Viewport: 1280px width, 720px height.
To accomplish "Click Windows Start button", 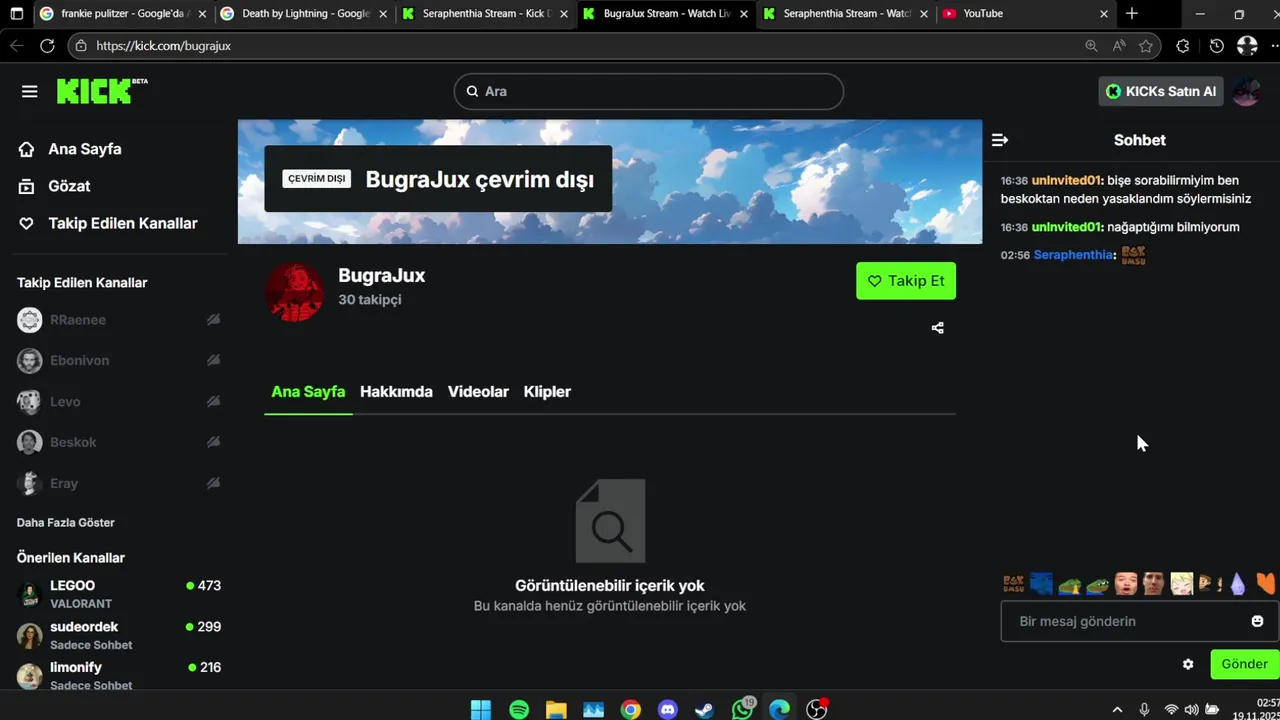I will (x=481, y=710).
